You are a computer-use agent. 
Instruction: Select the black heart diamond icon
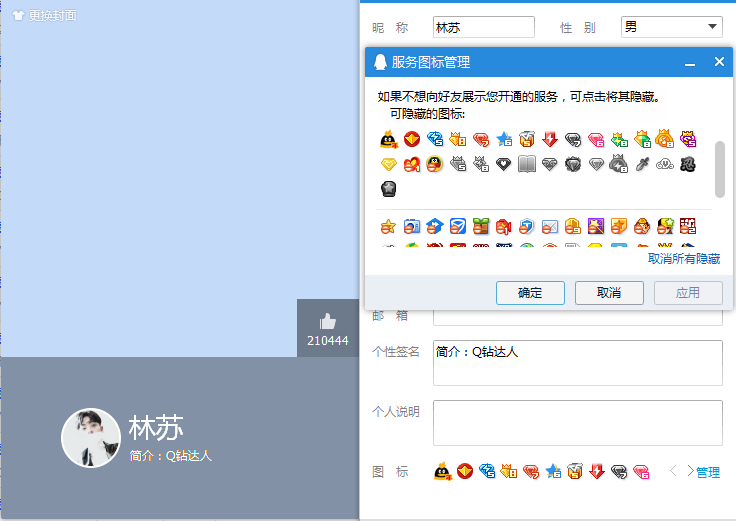pyautogui.click(x=504, y=164)
